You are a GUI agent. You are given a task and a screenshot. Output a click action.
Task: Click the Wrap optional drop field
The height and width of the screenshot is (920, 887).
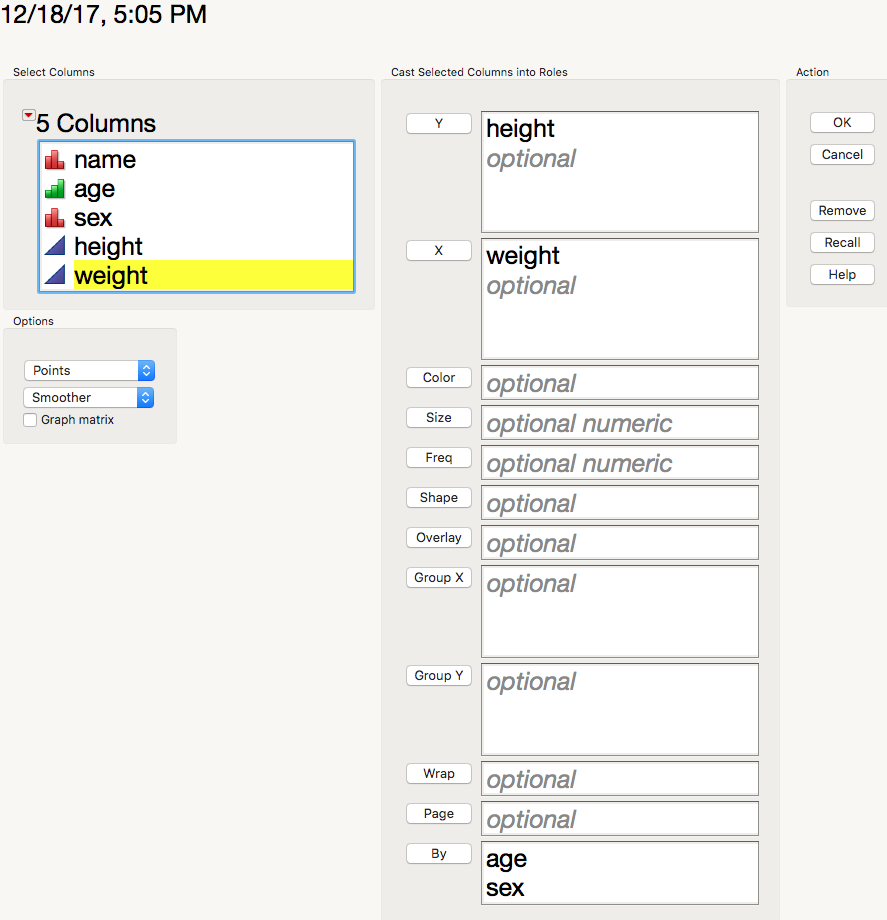(619, 779)
